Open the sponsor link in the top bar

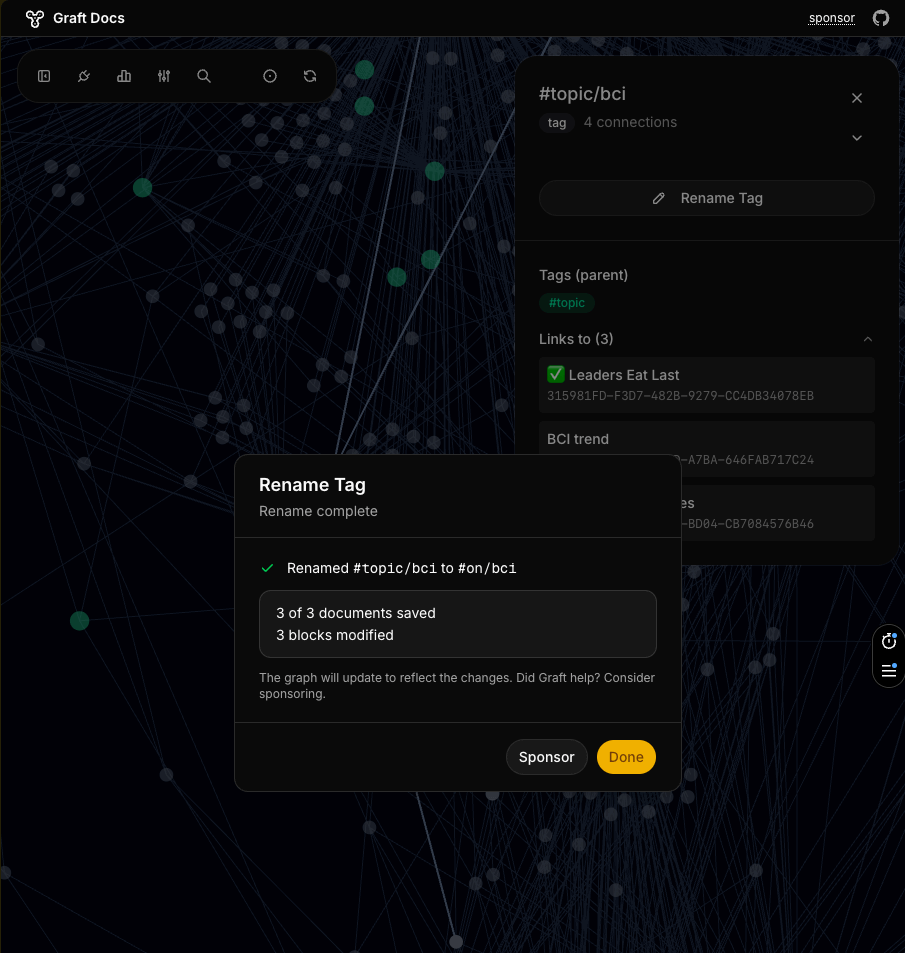point(831,18)
